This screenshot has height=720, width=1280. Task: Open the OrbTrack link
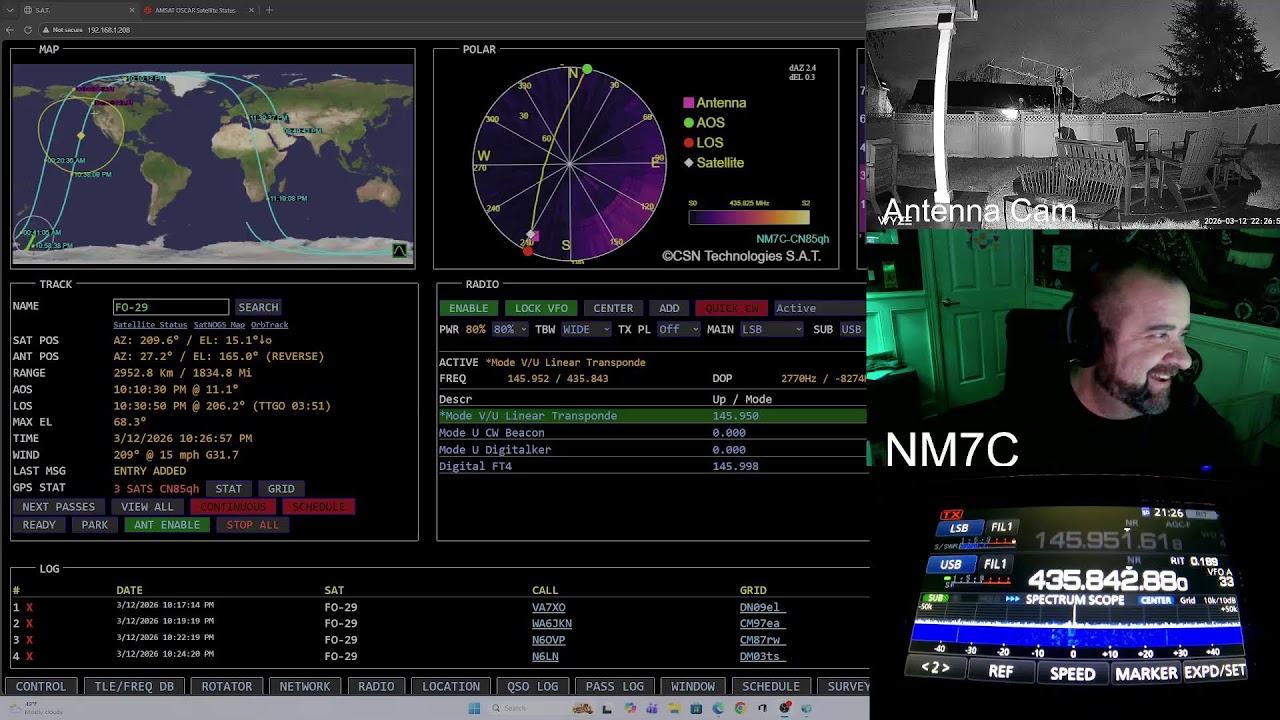[269, 325]
